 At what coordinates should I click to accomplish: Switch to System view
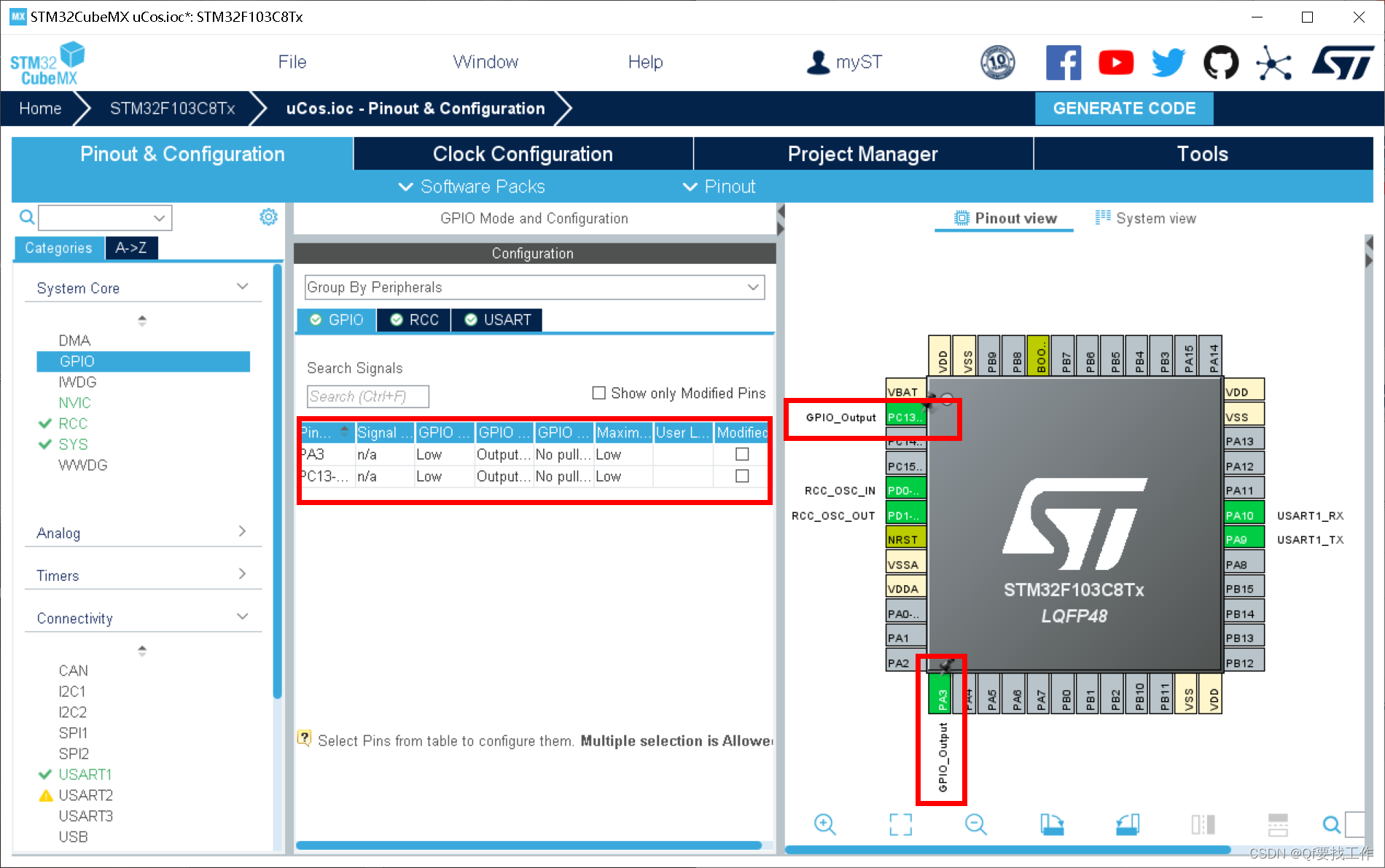(1146, 218)
